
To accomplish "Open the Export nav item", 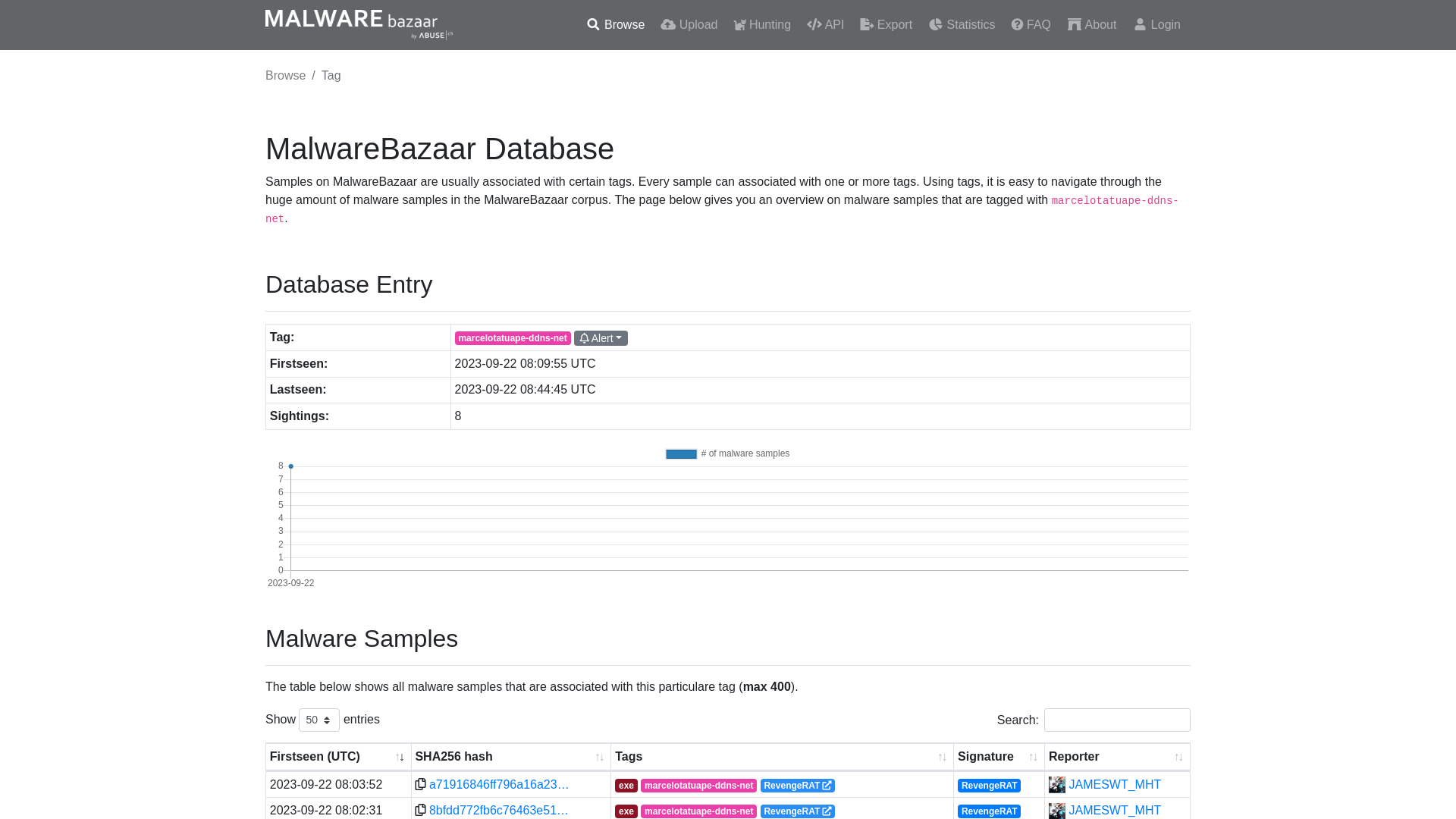I will tap(886, 25).
